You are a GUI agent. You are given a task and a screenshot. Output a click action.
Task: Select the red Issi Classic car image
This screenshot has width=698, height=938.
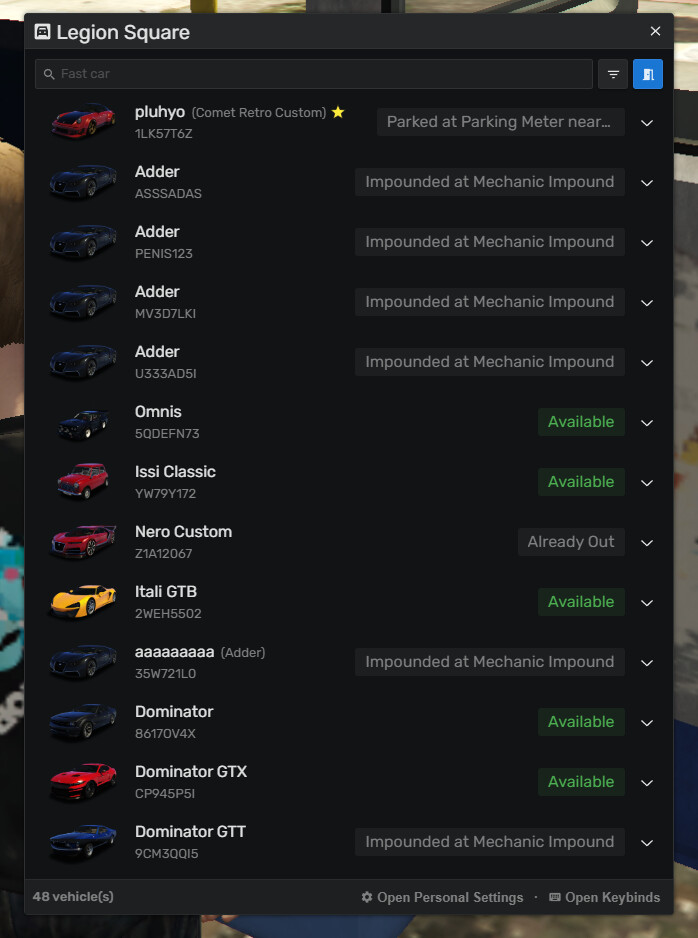[x=83, y=481]
